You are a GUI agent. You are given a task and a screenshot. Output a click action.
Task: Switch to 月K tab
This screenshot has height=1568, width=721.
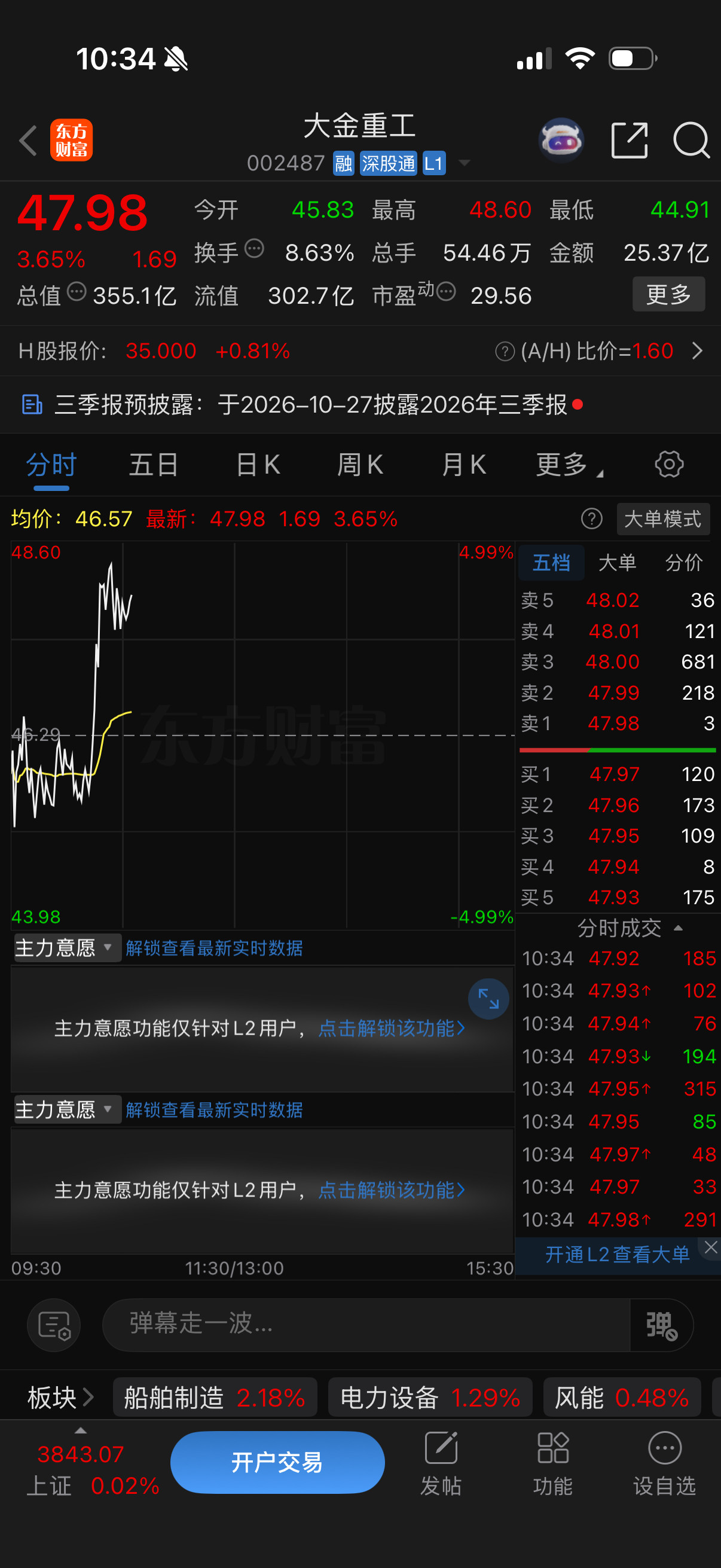coord(464,465)
